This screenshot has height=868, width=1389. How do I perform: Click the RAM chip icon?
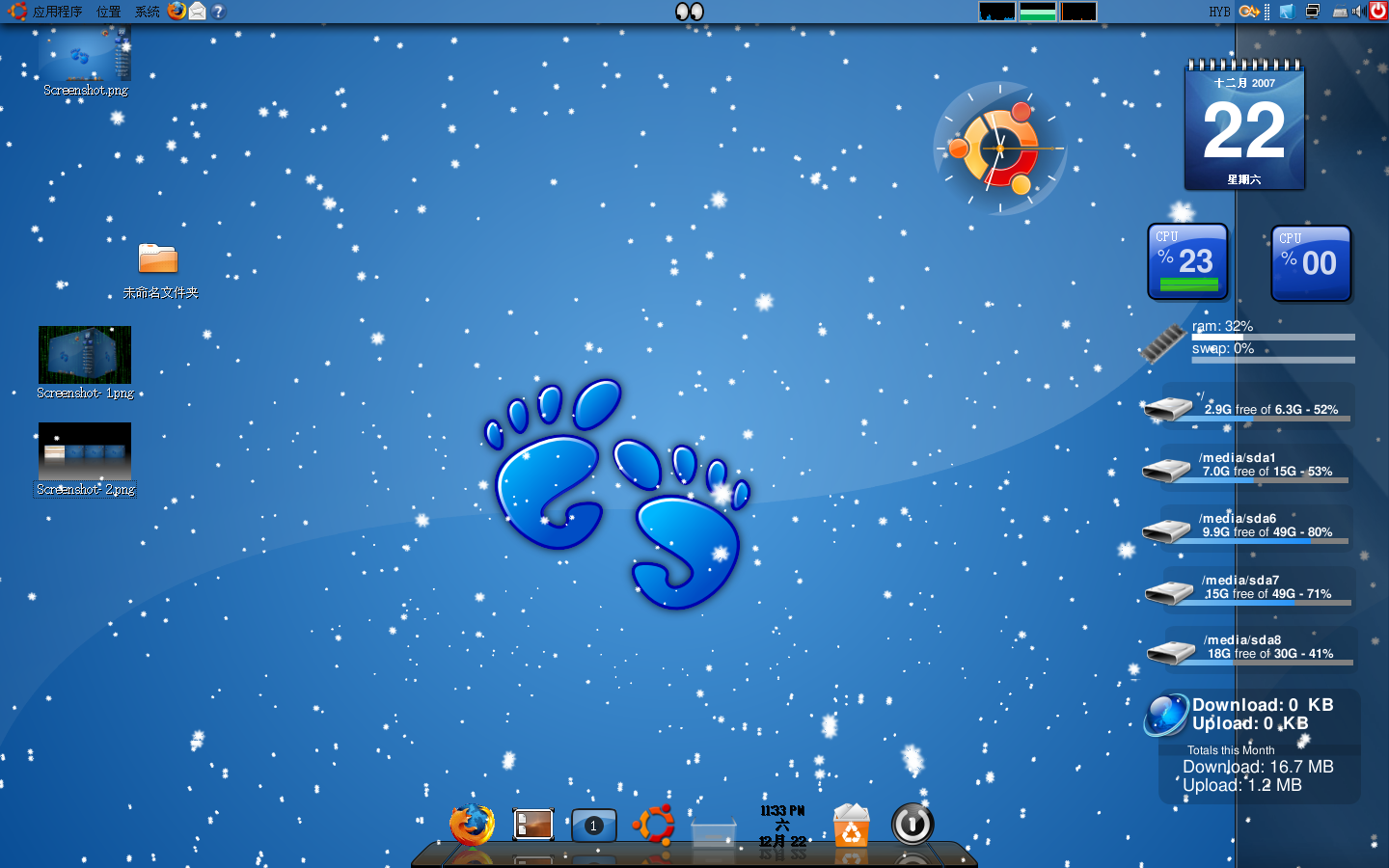pos(1161,343)
